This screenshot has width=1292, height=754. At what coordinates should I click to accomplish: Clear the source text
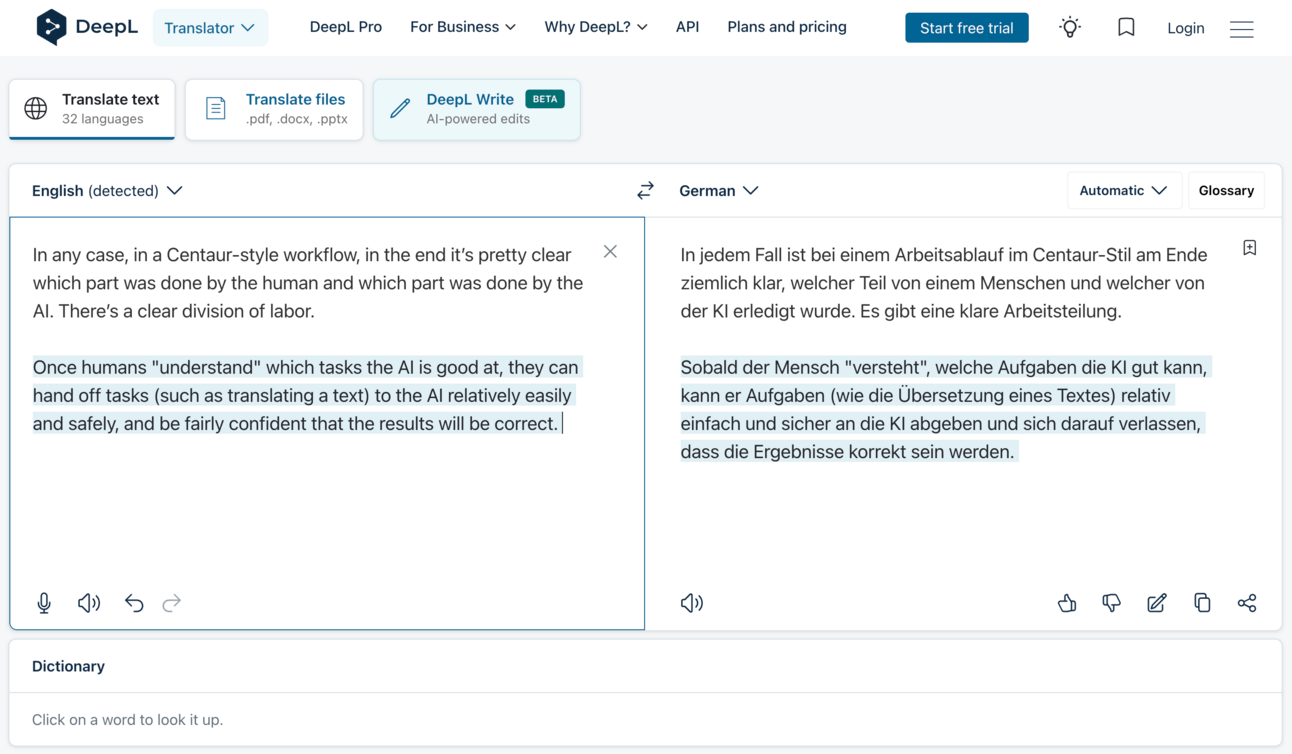click(610, 252)
